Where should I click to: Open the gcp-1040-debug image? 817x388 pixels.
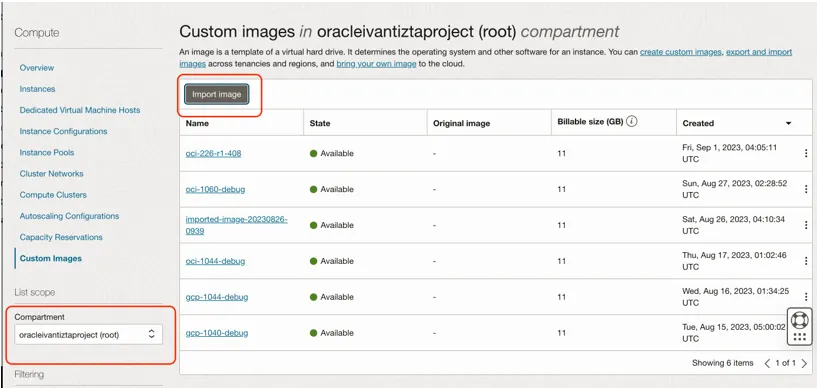coord(217,333)
